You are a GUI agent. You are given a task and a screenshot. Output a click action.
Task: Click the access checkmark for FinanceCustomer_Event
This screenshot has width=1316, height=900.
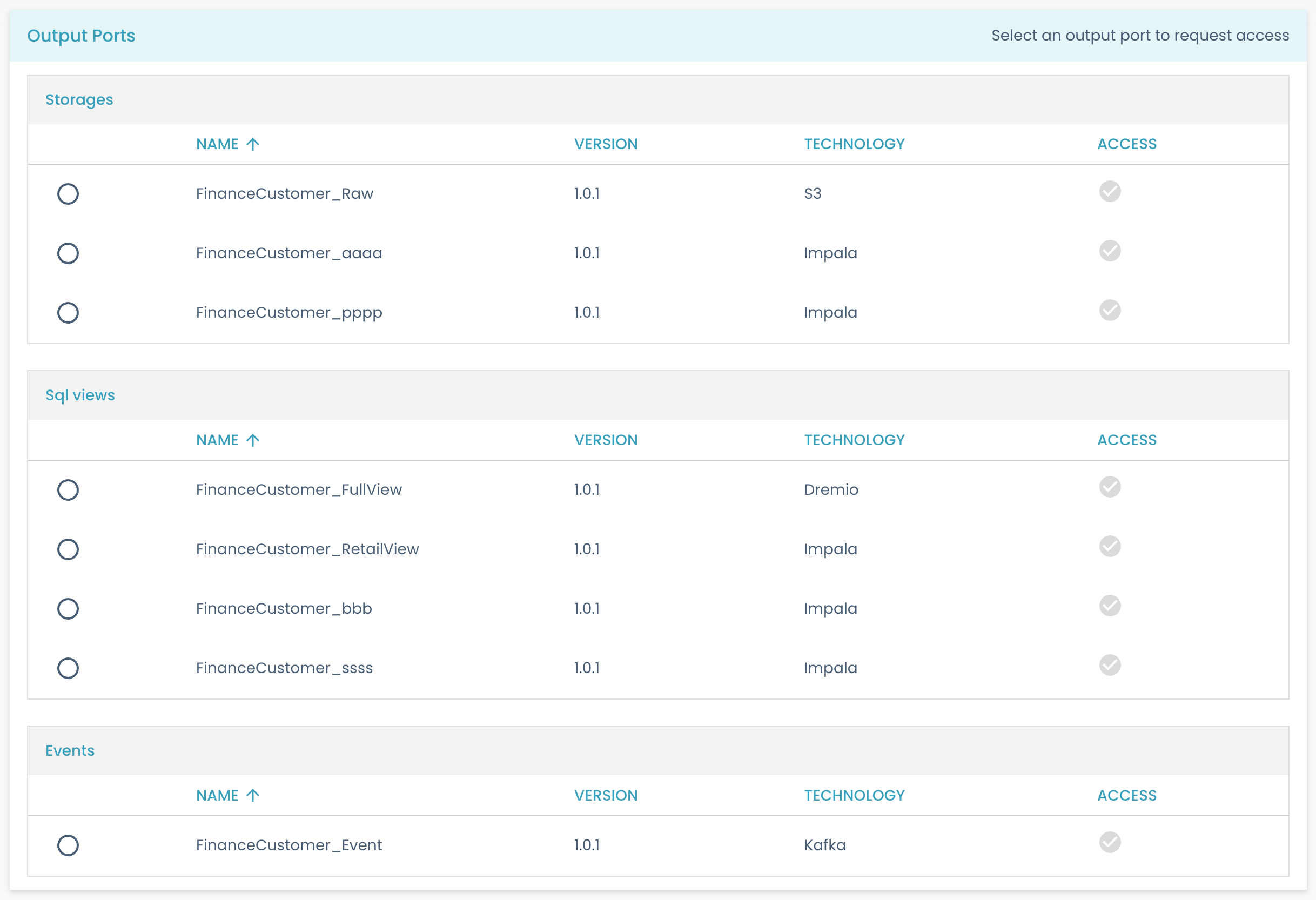click(1110, 844)
